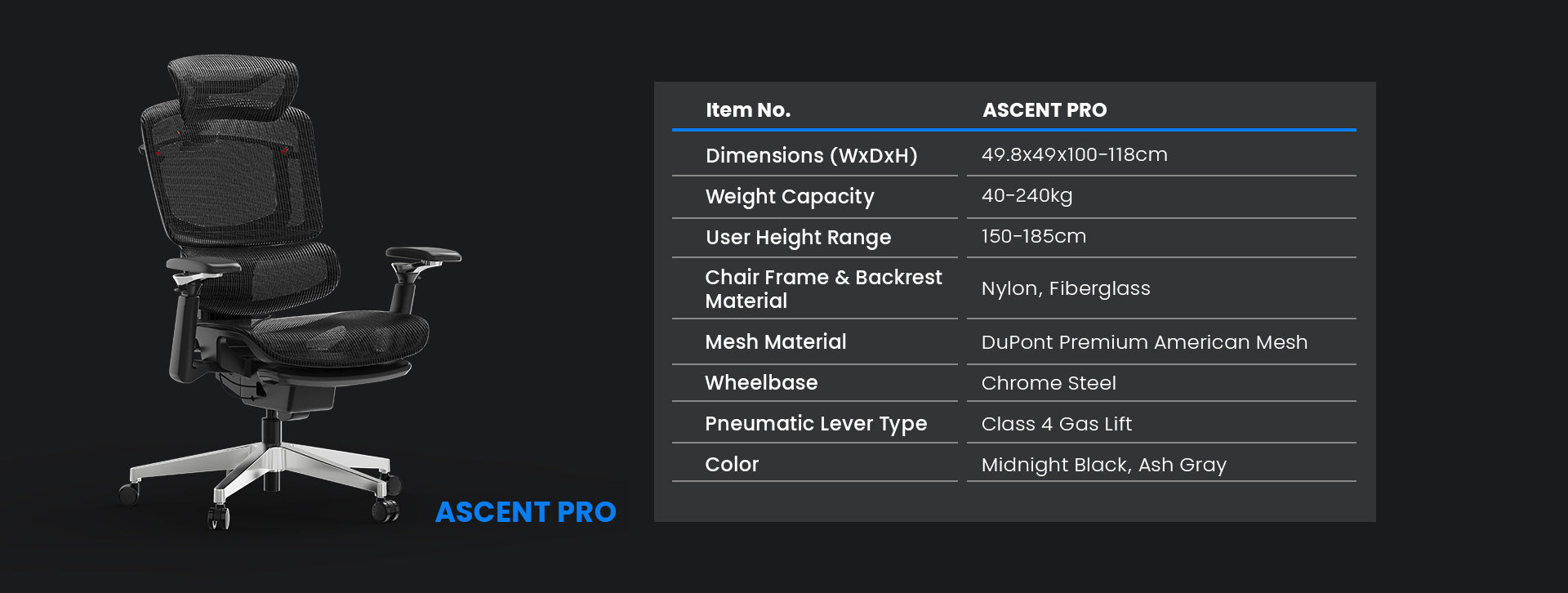The width and height of the screenshot is (1568, 593).
Task: Select the Chair Frame & Backrest Material label
Action: coord(823,288)
